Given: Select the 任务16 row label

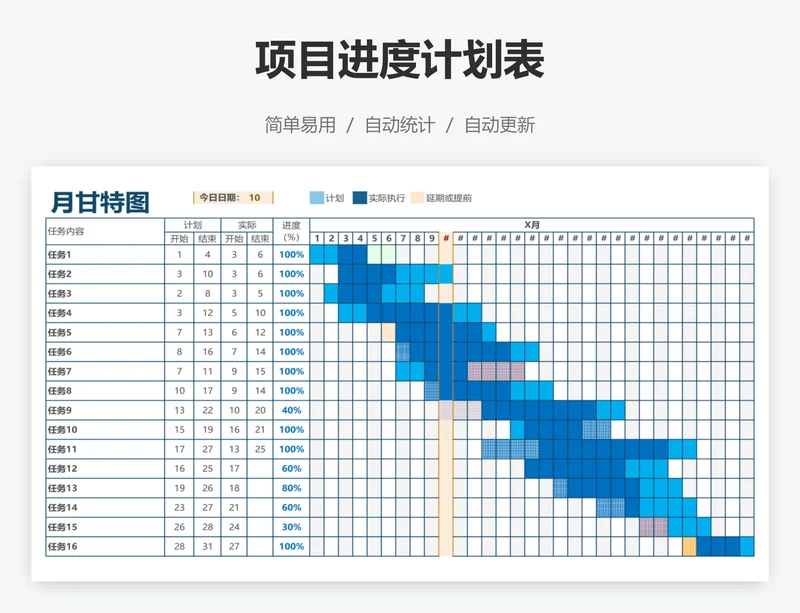Looking at the screenshot, I should 105,546.
